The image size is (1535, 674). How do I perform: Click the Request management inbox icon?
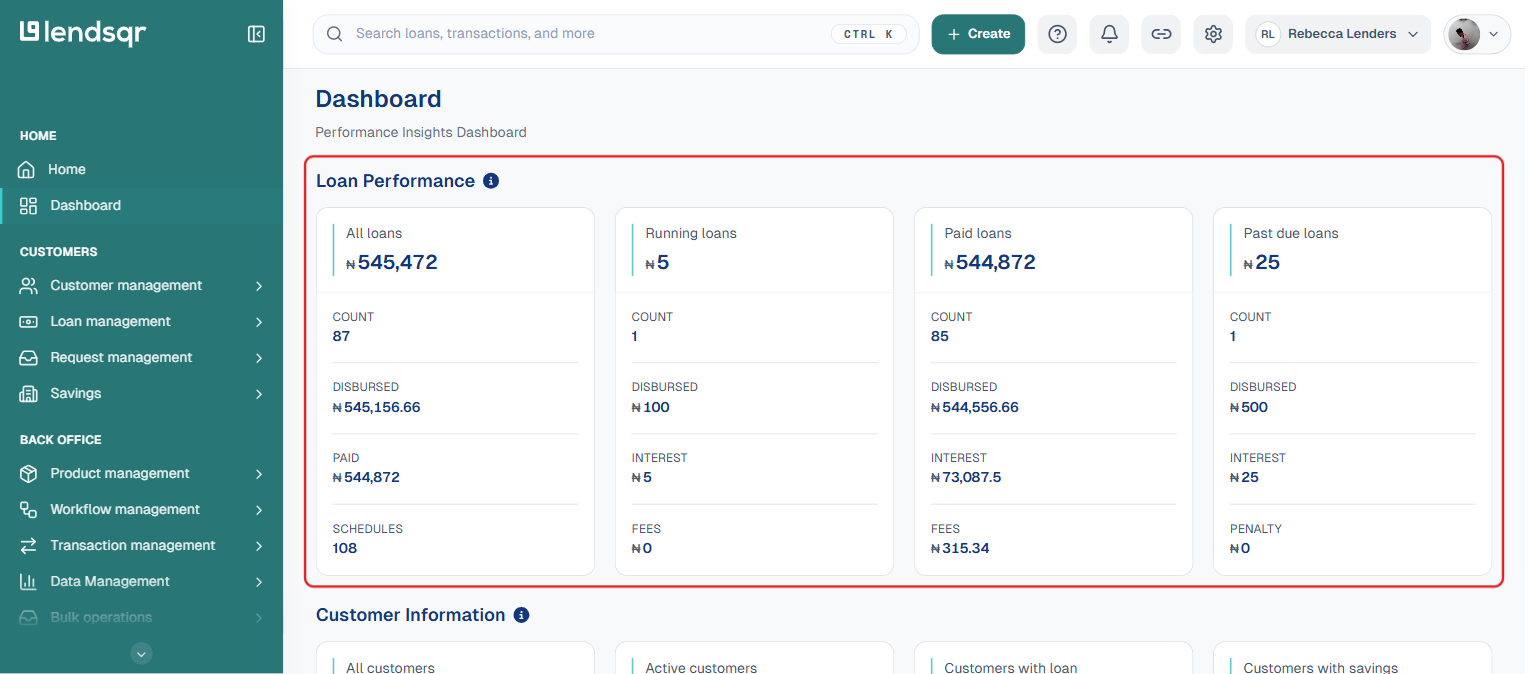pyautogui.click(x=28, y=357)
